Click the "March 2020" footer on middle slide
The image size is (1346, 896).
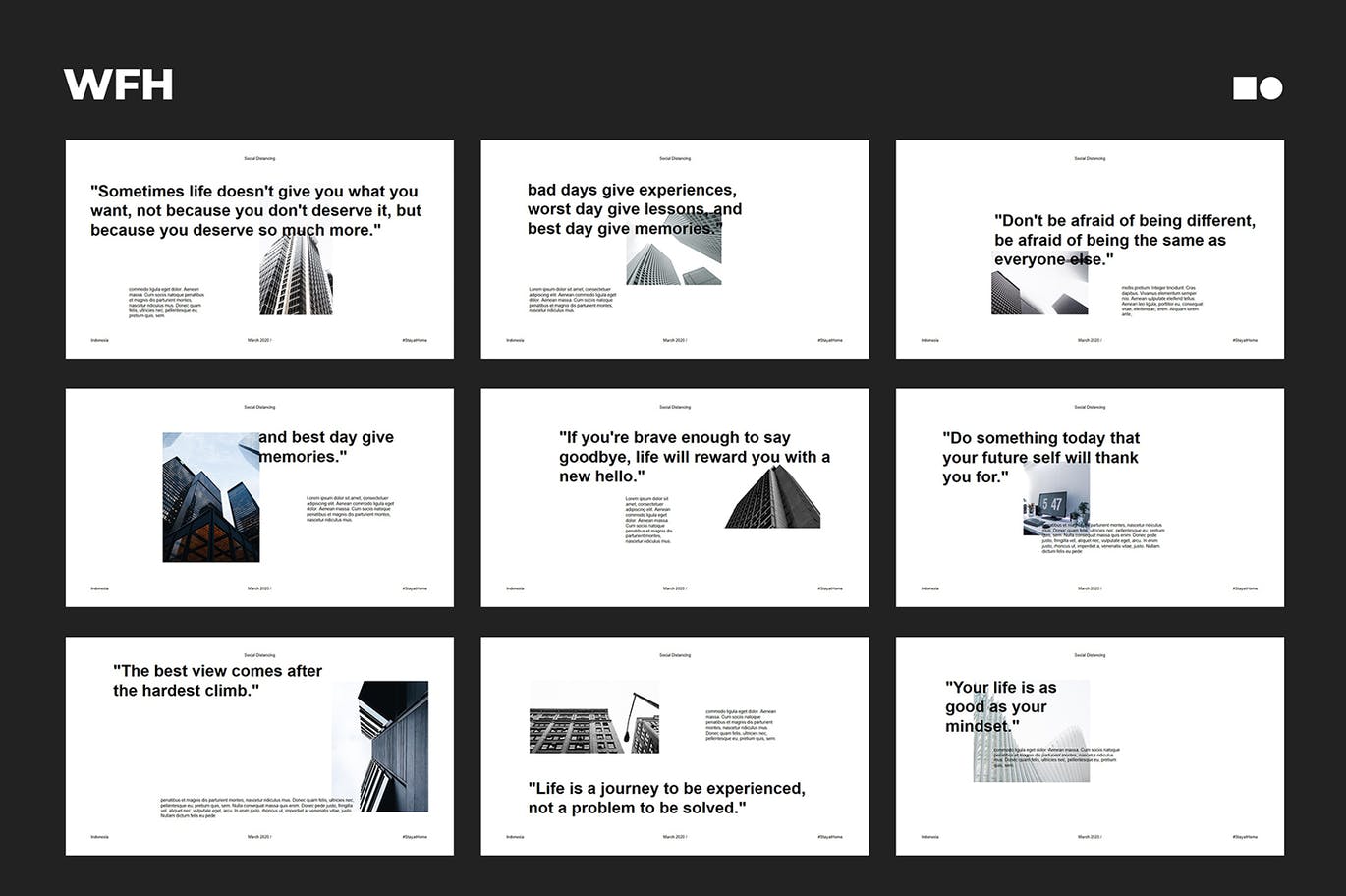[x=674, y=588]
